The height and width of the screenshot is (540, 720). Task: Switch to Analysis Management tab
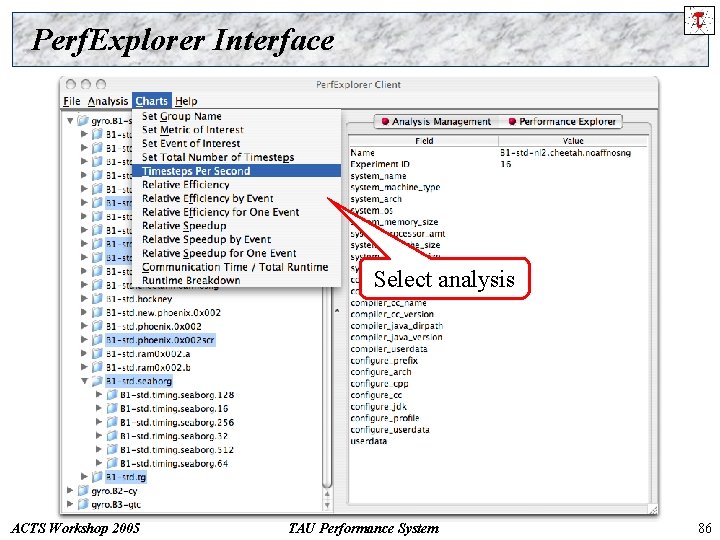(x=437, y=122)
